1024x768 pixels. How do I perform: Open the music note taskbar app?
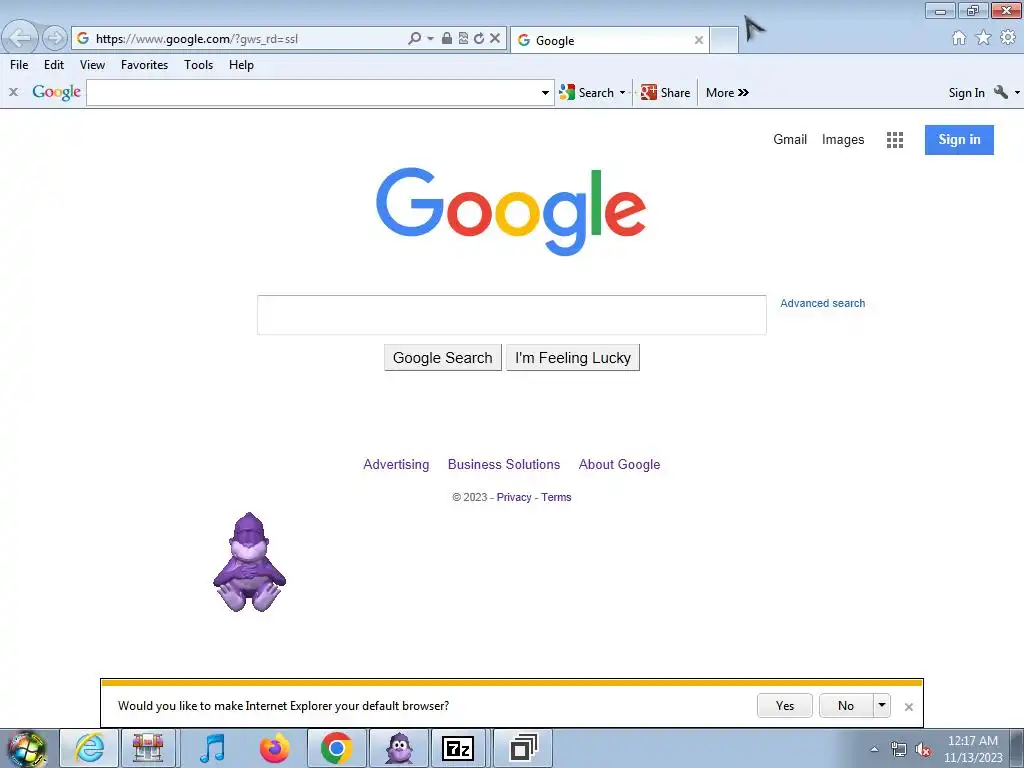[x=212, y=748]
